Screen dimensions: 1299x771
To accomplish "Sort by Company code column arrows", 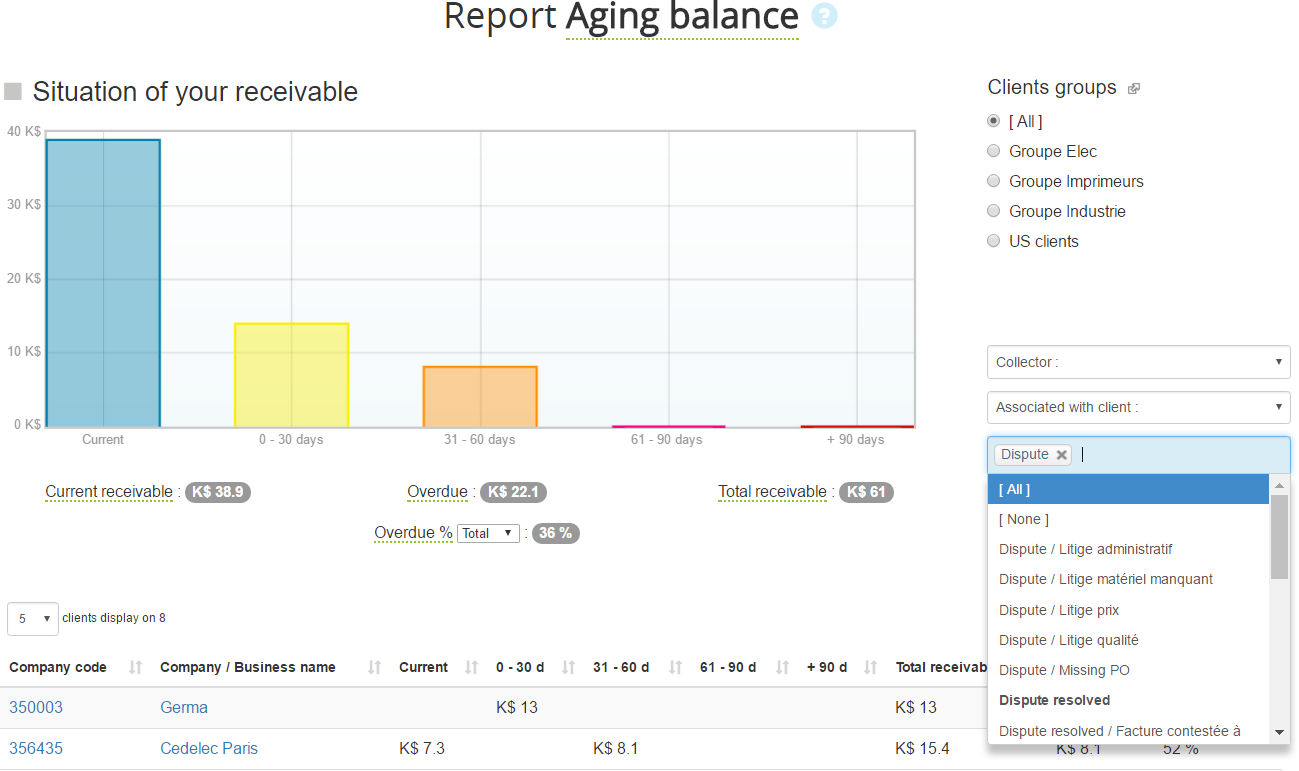I will [x=136, y=668].
